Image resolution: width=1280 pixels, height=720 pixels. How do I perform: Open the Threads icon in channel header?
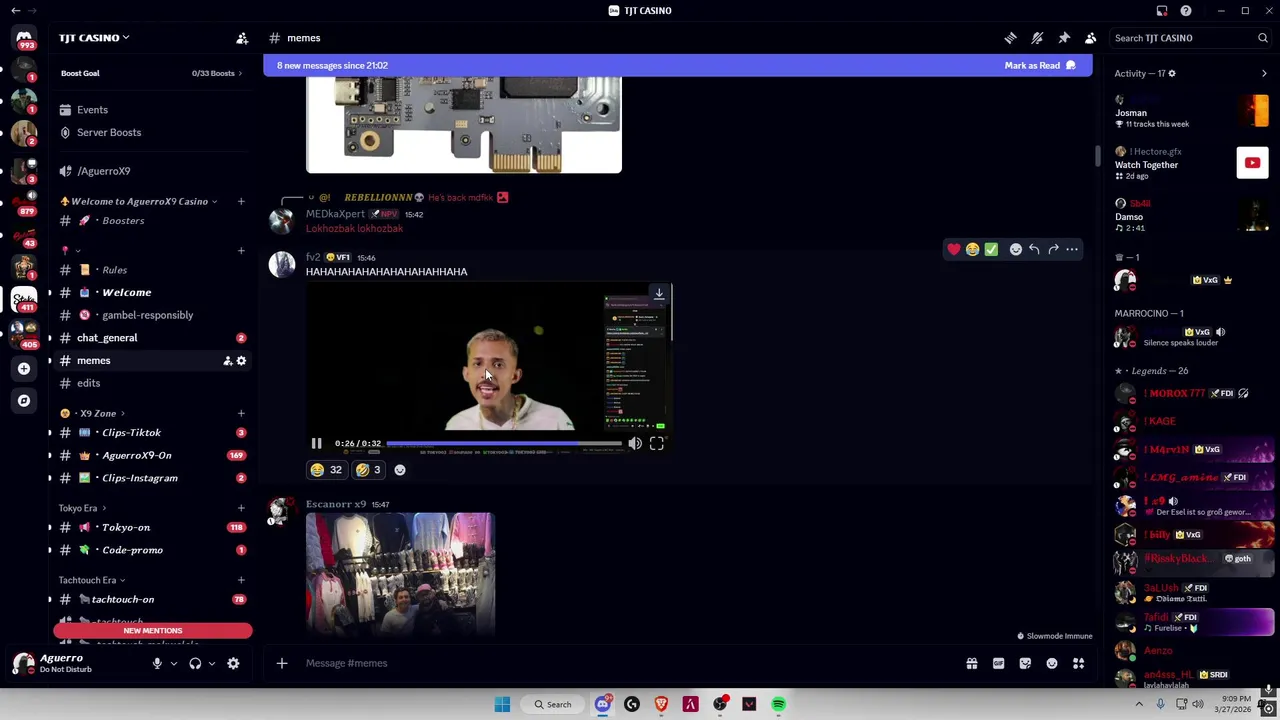point(1011,38)
